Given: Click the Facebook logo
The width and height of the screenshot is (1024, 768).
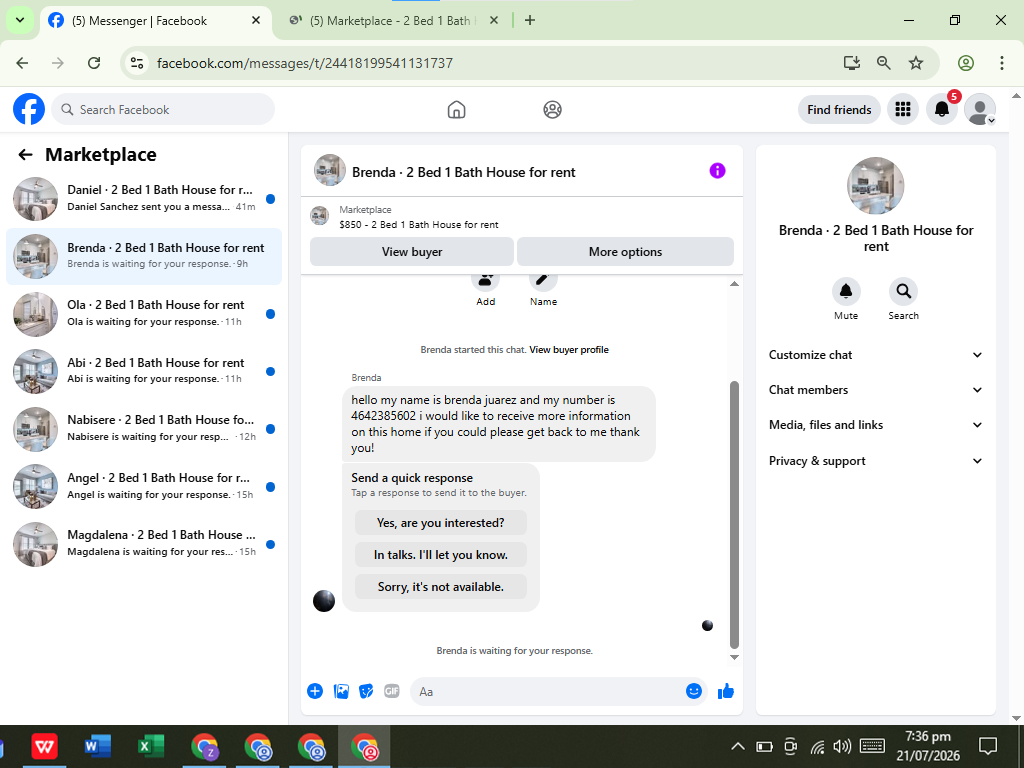Looking at the screenshot, I should tap(29, 109).
